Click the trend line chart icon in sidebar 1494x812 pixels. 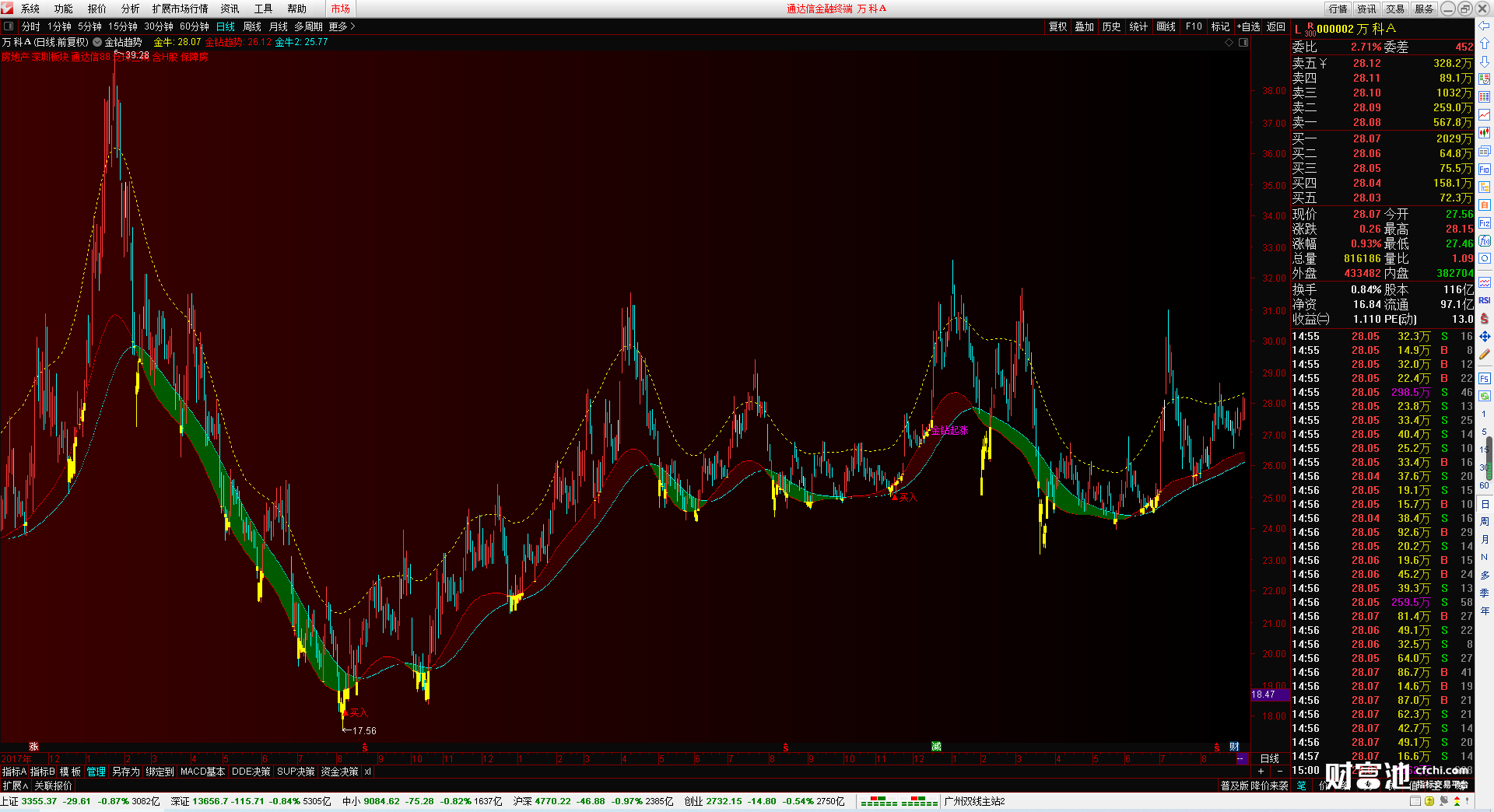1485,115
